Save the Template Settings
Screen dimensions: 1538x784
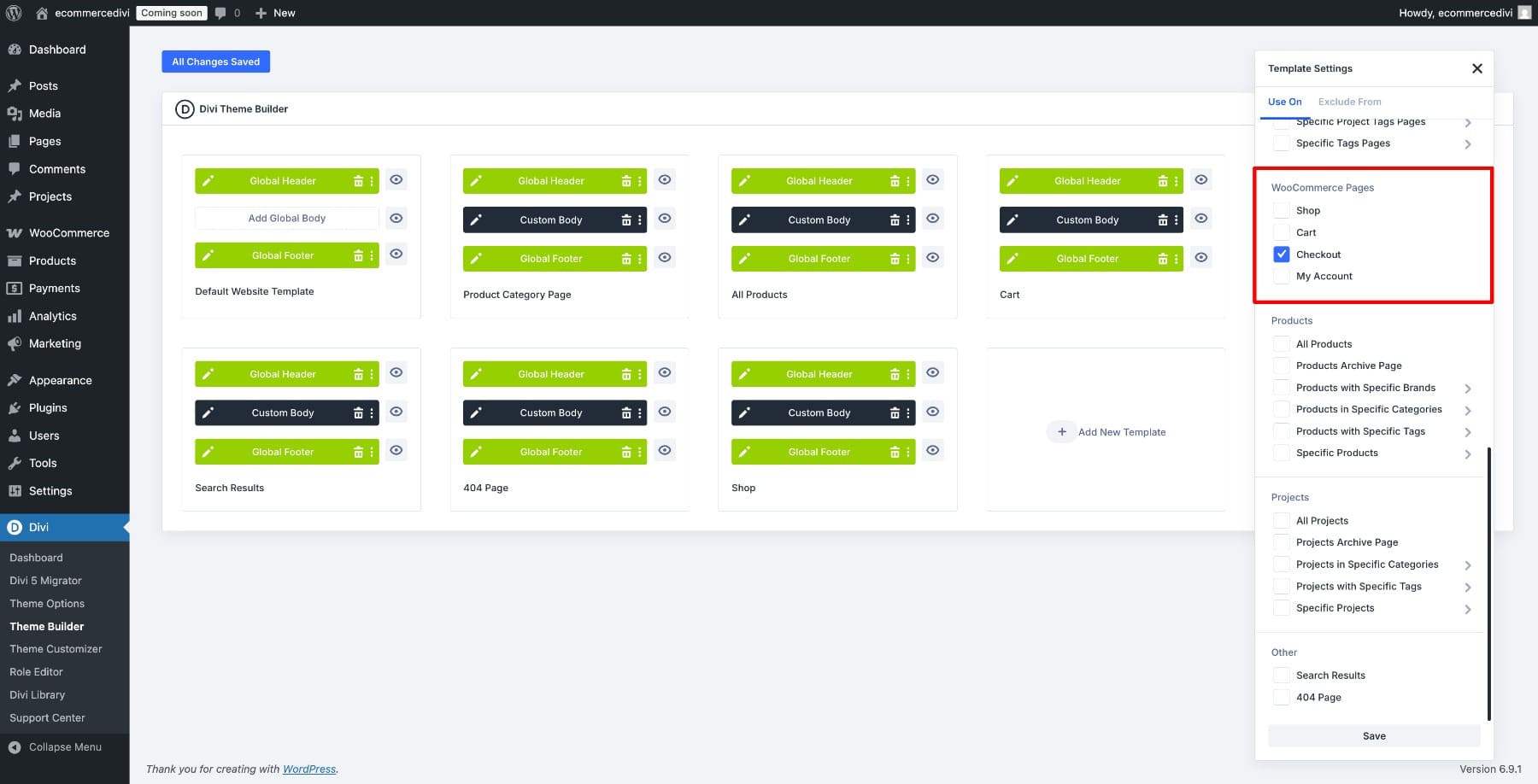pyautogui.click(x=1374, y=736)
